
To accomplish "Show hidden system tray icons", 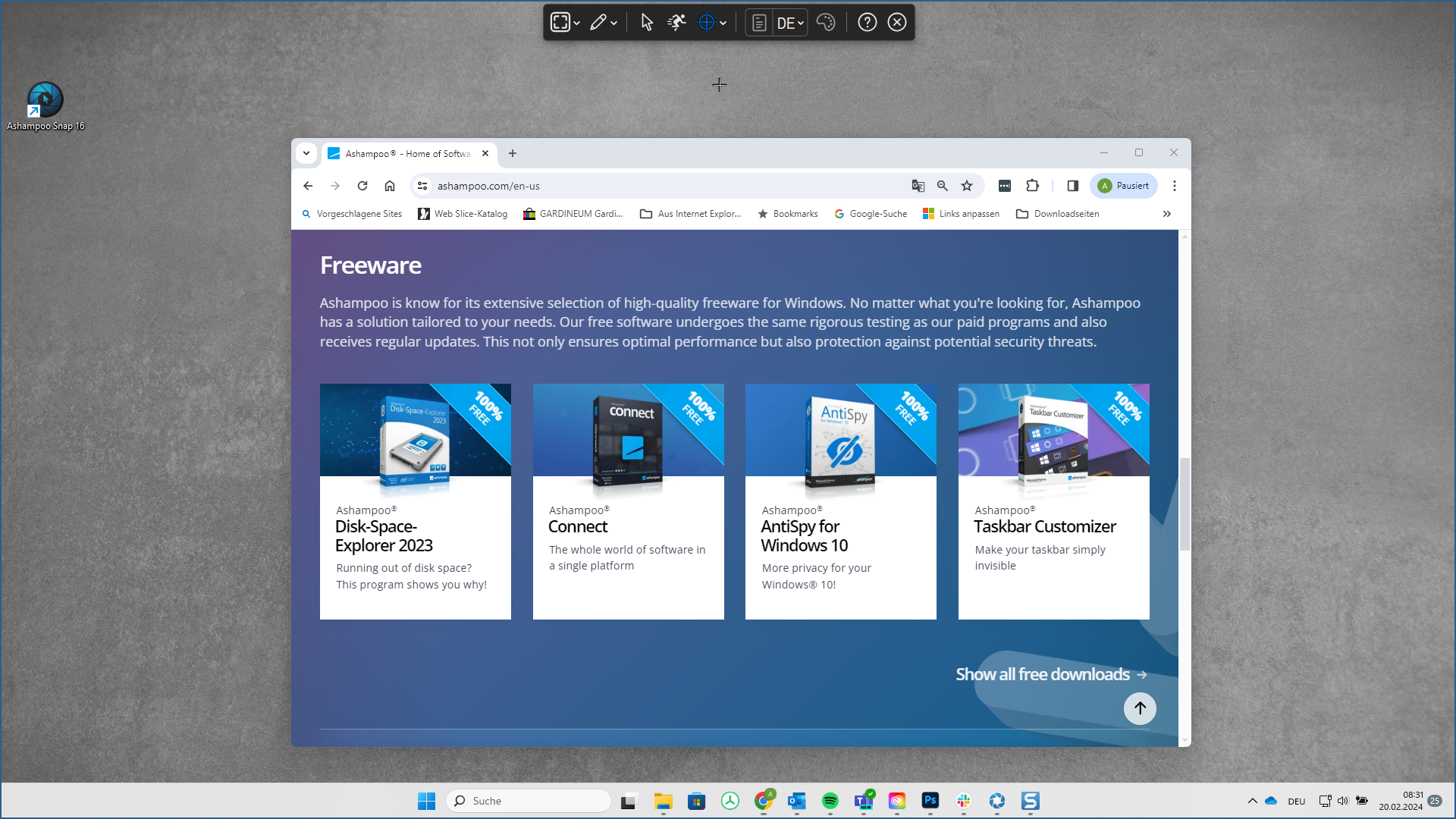I will coord(1253,801).
